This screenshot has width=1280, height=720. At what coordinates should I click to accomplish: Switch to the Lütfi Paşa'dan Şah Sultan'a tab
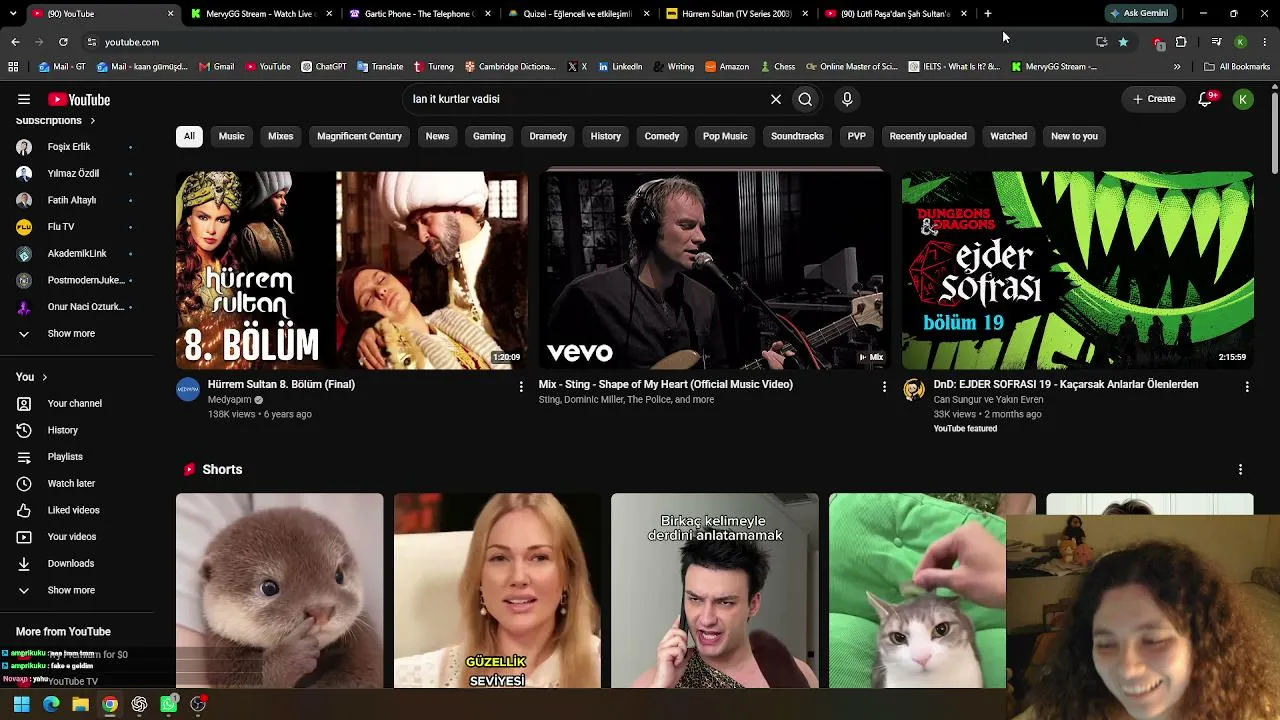[x=895, y=14]
